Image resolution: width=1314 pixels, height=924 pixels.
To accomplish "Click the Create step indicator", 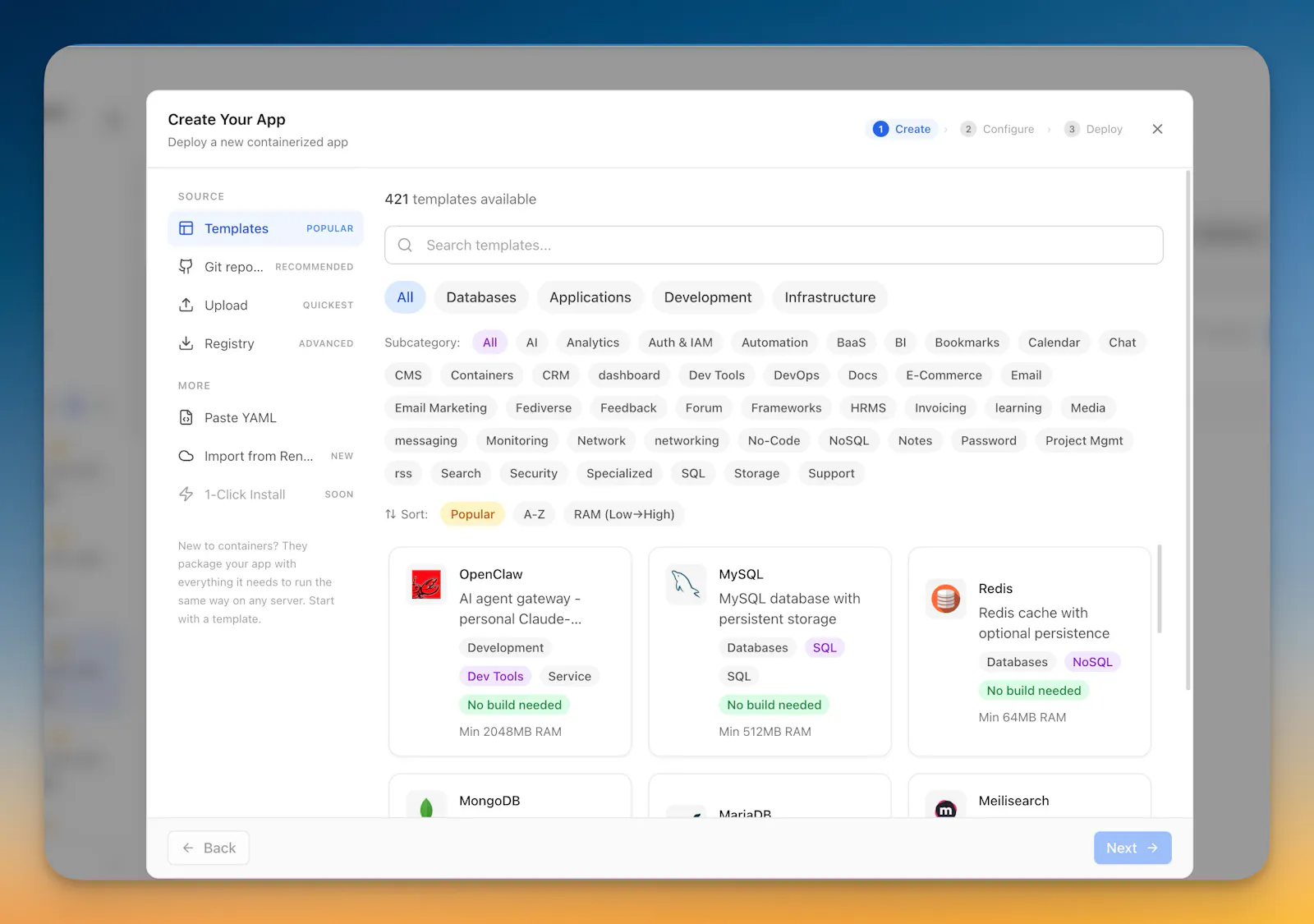I will [902, 129].
